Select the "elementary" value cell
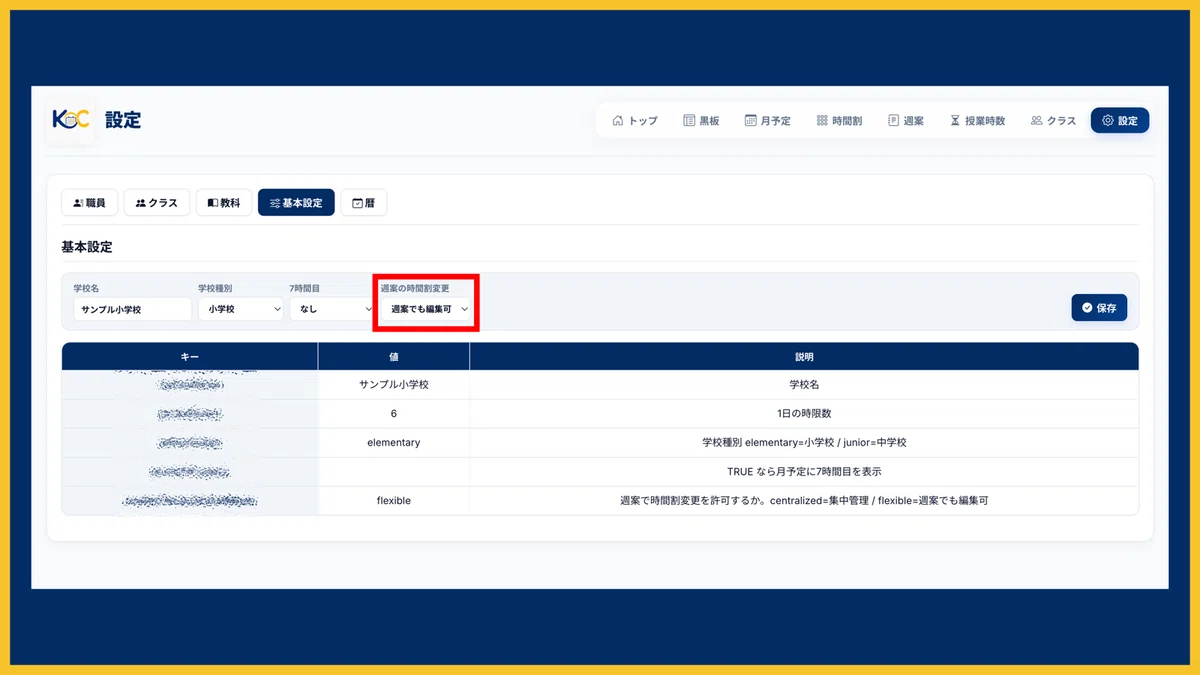Screen dimensions: 1200x675 pyautogui.click(x=394, y=442)
